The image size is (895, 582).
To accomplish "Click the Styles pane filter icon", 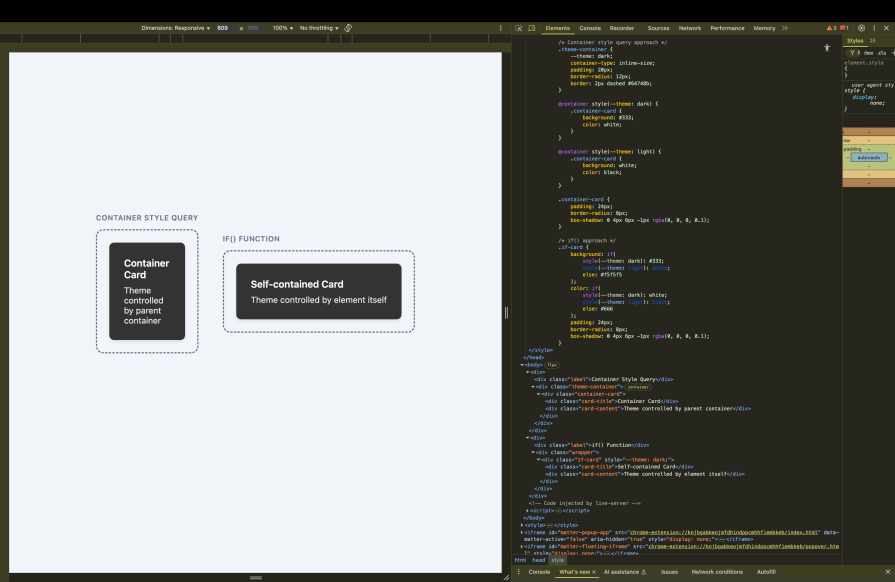I will click(x=852, y=52).
